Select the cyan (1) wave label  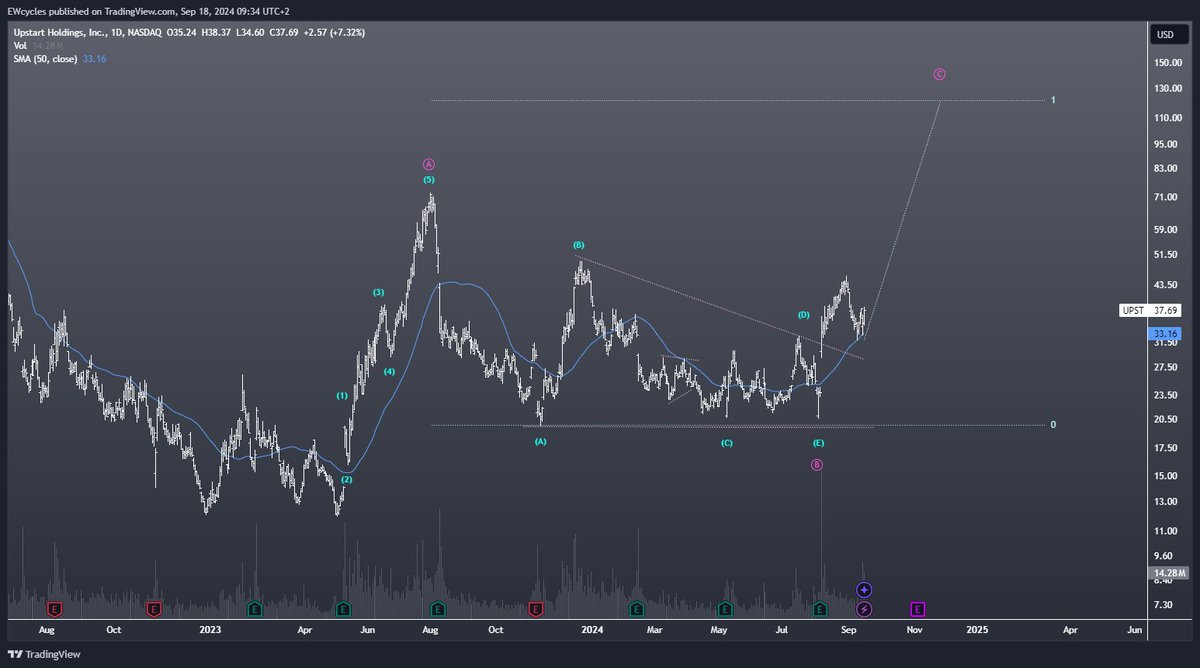coord(342,396)
